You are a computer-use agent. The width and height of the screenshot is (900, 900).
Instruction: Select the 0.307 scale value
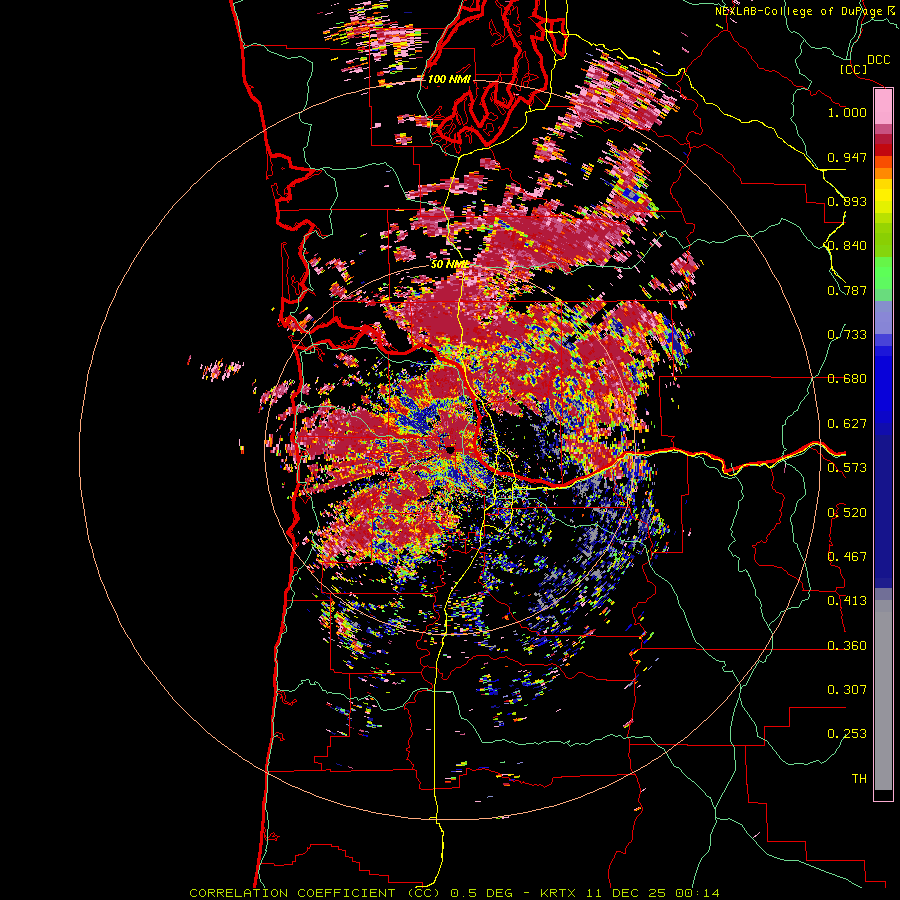pyautogui.click(x=847, y=690)
